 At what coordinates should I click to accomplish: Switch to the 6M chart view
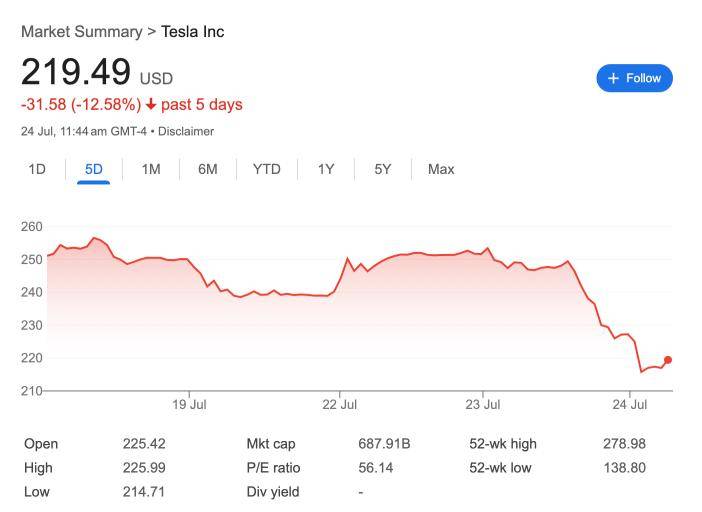207,169
